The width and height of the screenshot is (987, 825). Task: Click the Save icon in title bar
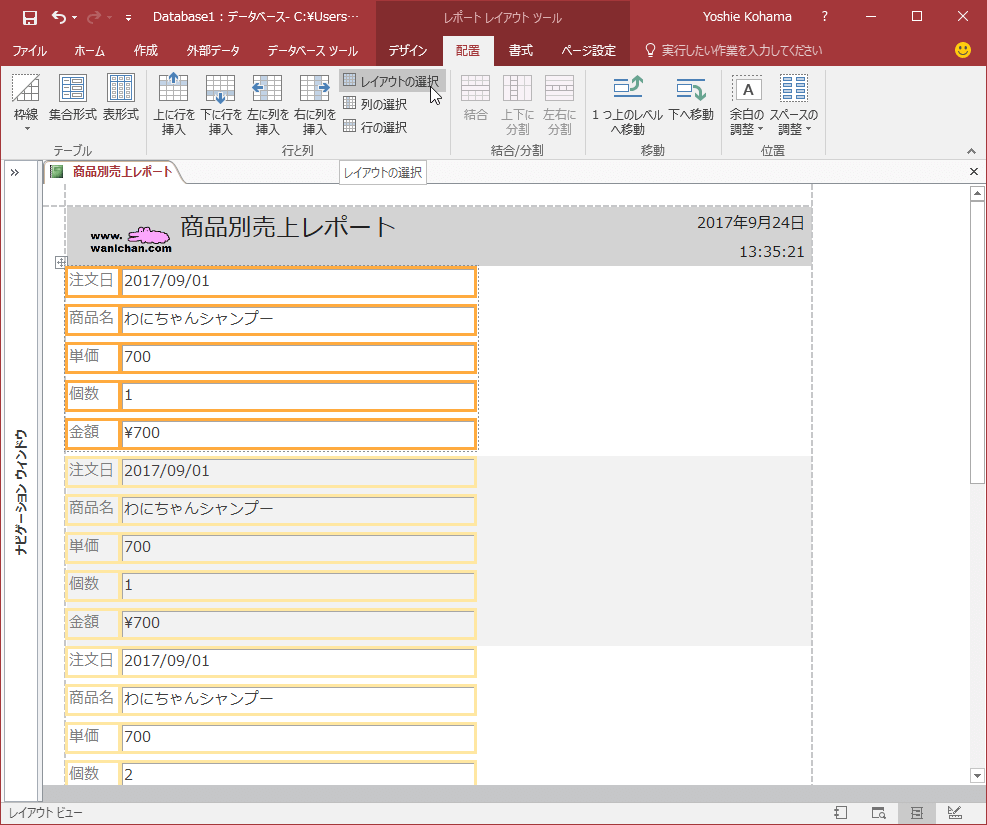tap(30, 18)
